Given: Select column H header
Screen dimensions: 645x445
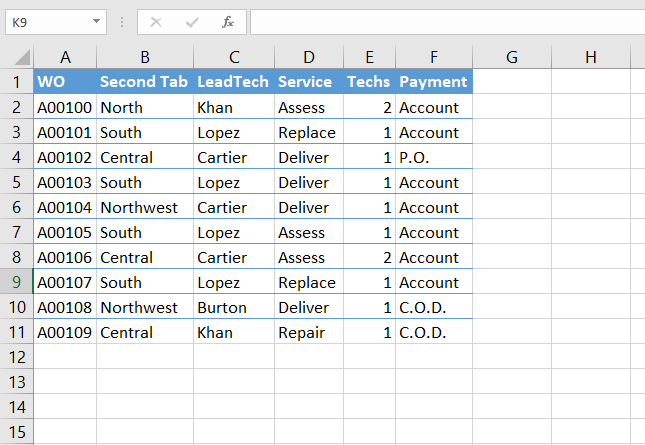Looking at the screenshot, I should [591, 57].
